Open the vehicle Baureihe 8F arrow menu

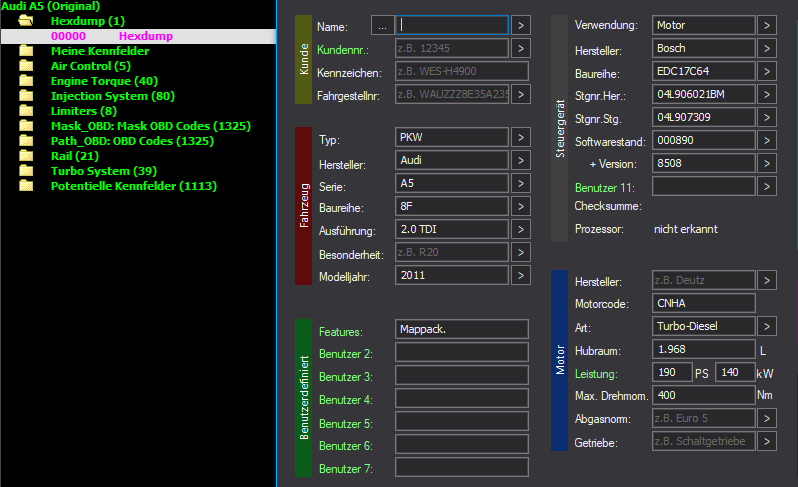coord(521,206)
